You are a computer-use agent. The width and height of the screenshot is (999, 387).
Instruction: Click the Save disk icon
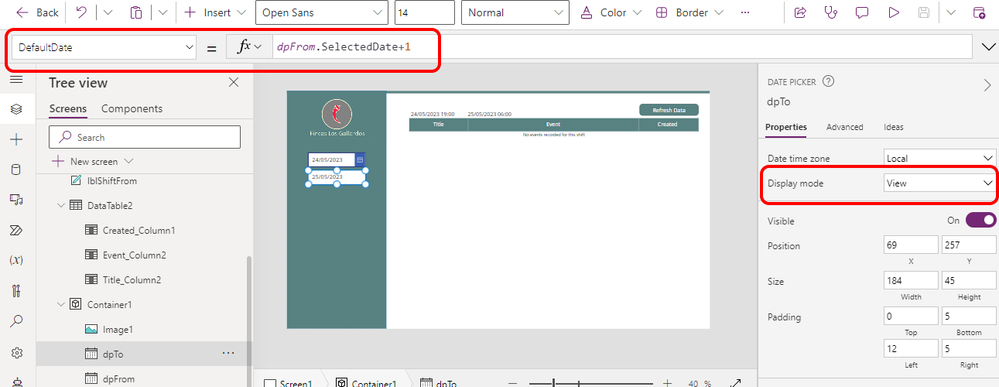(x=923, y=12)
